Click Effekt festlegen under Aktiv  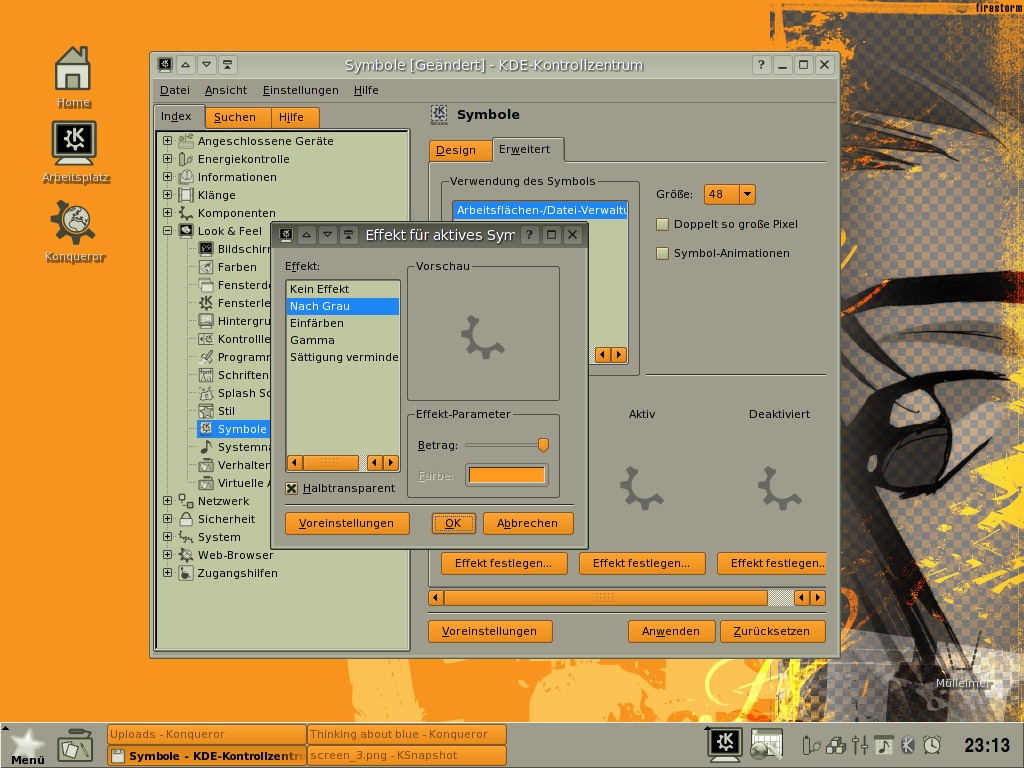(x=641, y=563)
